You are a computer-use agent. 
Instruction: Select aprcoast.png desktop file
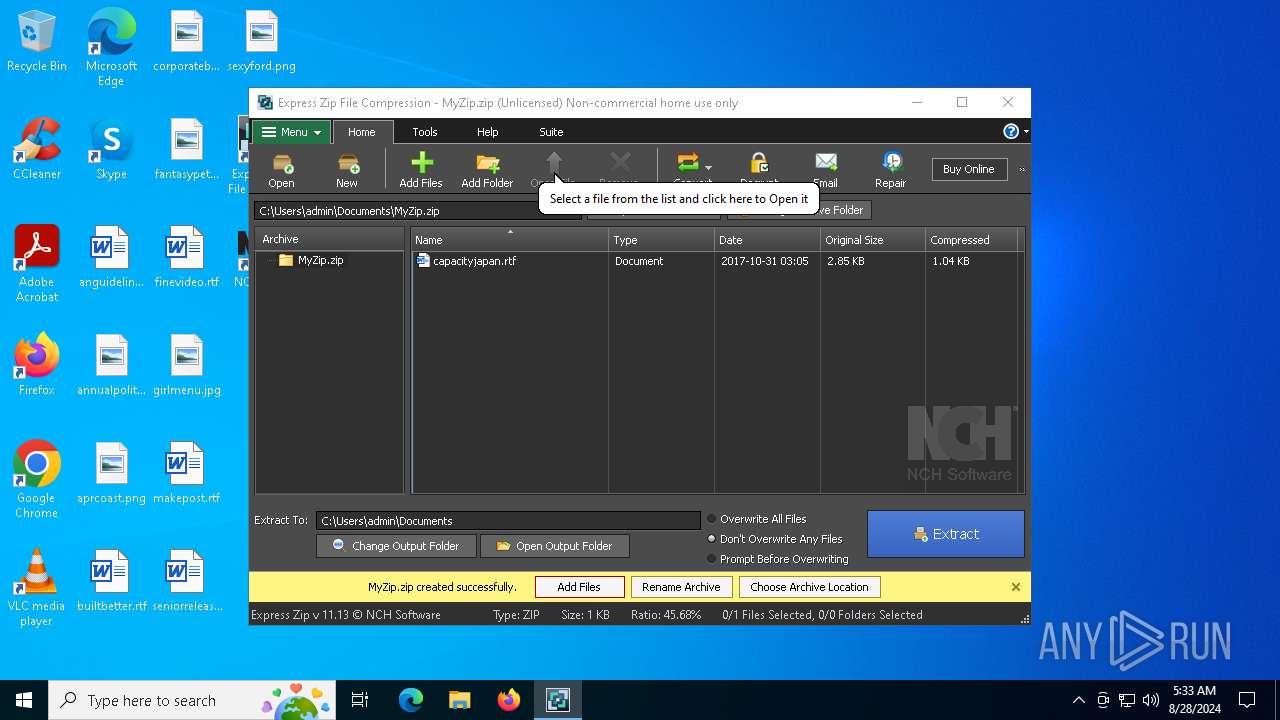(x=111, y=474)
